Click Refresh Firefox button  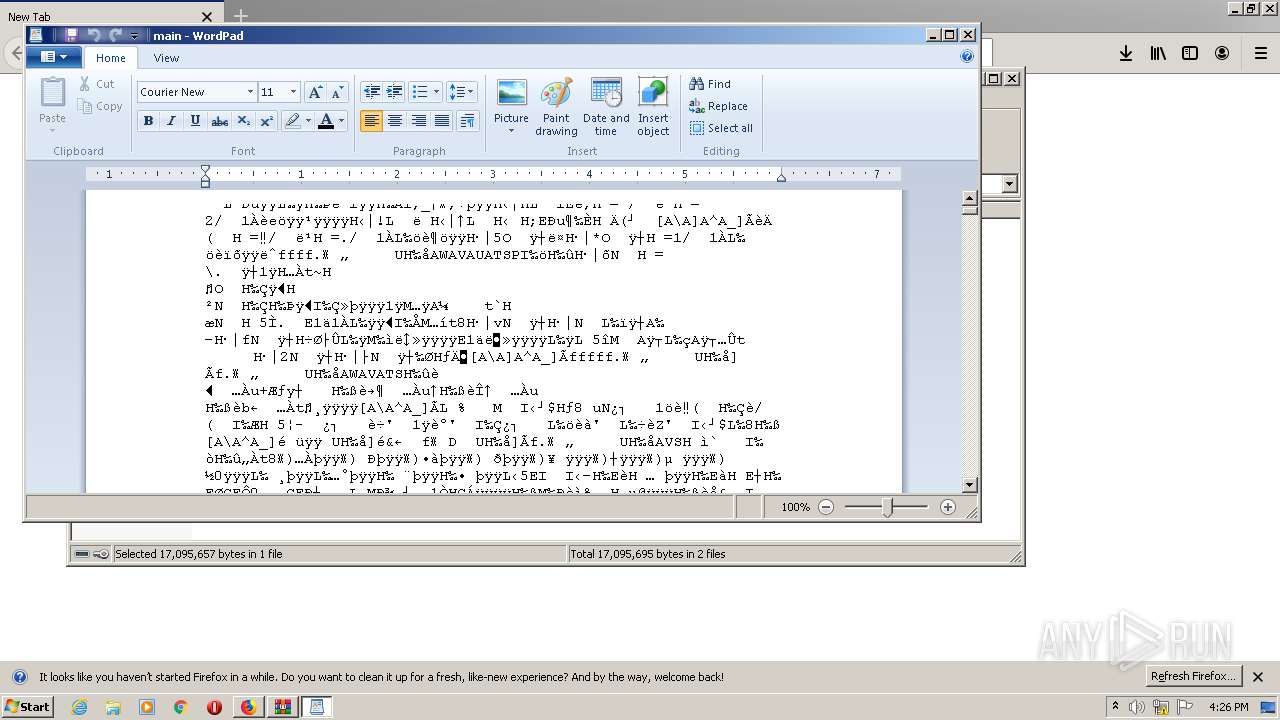[1194, 676]
